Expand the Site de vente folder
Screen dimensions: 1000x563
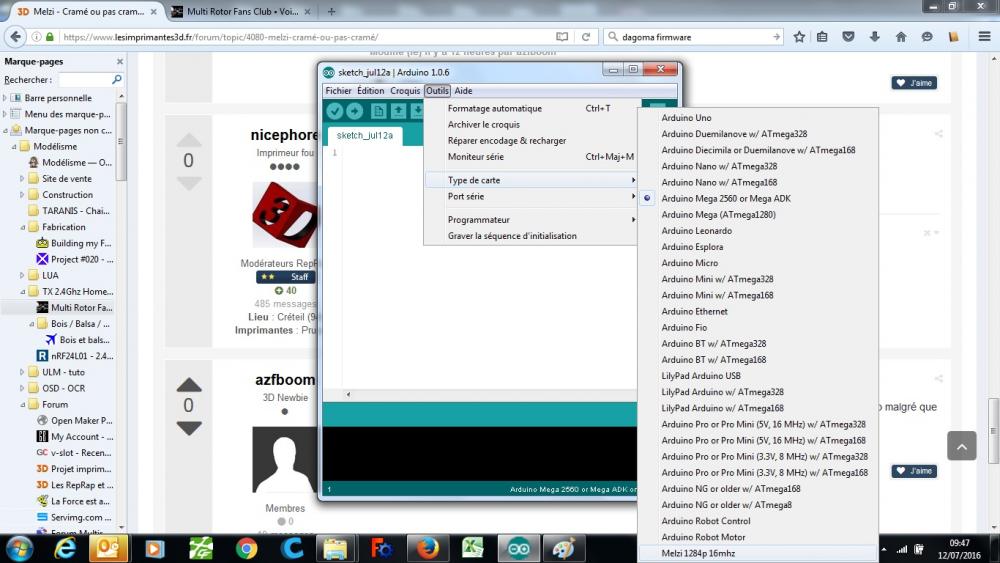22,179
